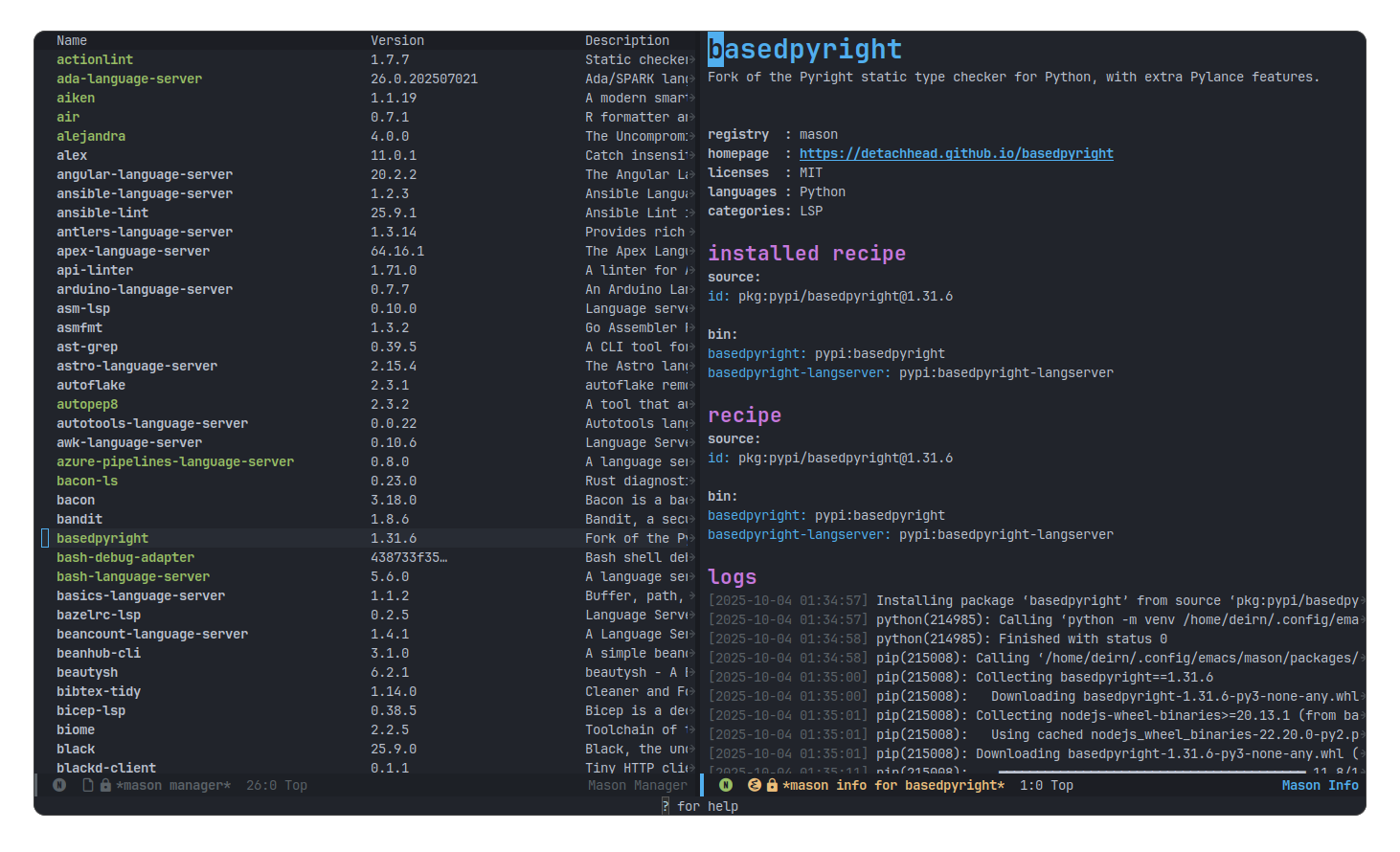This screenshot has width=1400, height=852.
Task: Open the basedpyright homepage link
Action: click(957, 153)
